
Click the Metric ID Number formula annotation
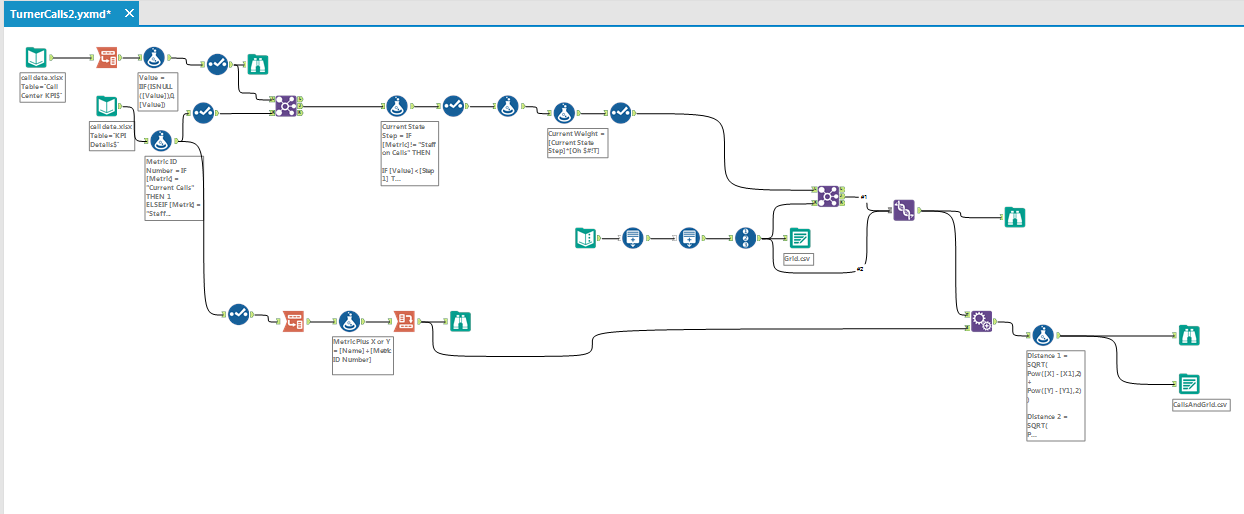pyautogui.click(x=175, y=189)
